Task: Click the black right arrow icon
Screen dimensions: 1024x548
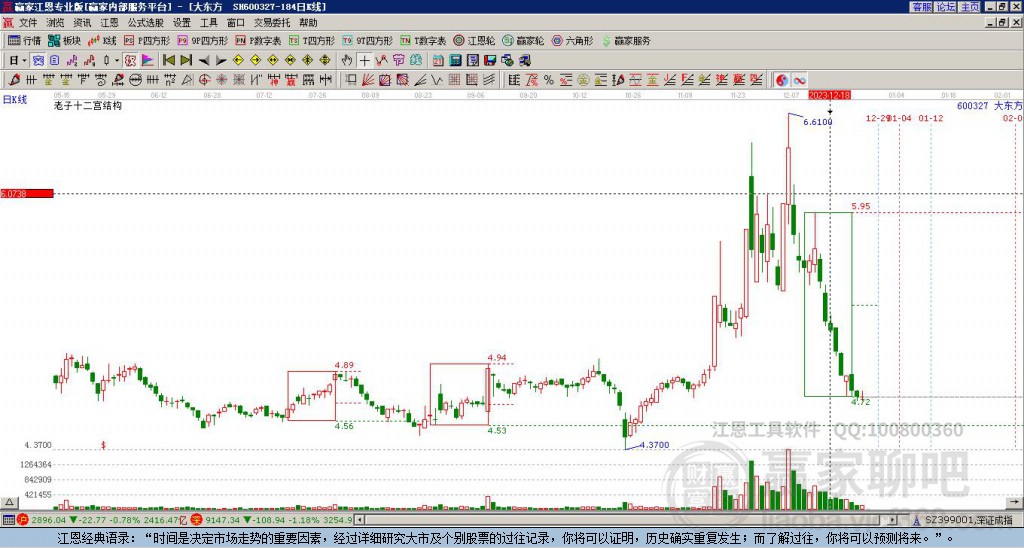Action: click(x=221, y=61)
